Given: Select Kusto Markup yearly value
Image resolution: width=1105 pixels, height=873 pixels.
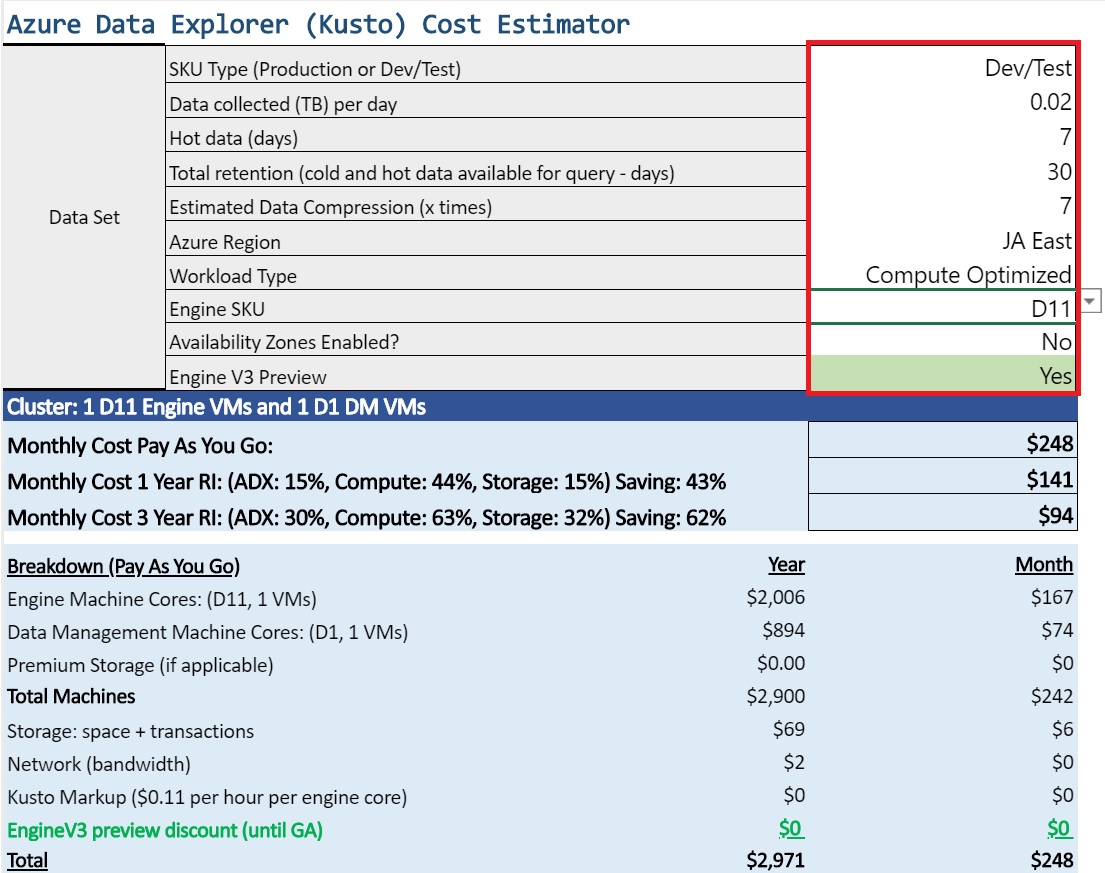Looking at the screenshot, I should [794, 795].
